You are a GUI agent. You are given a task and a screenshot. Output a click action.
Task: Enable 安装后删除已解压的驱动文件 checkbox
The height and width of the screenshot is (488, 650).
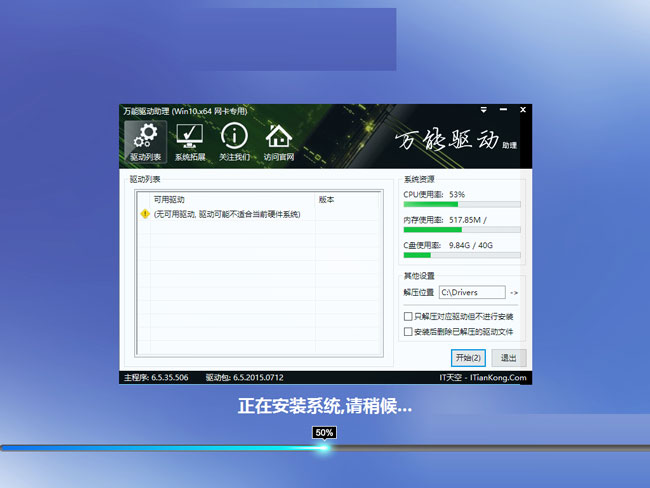click(x=408, y=331)
